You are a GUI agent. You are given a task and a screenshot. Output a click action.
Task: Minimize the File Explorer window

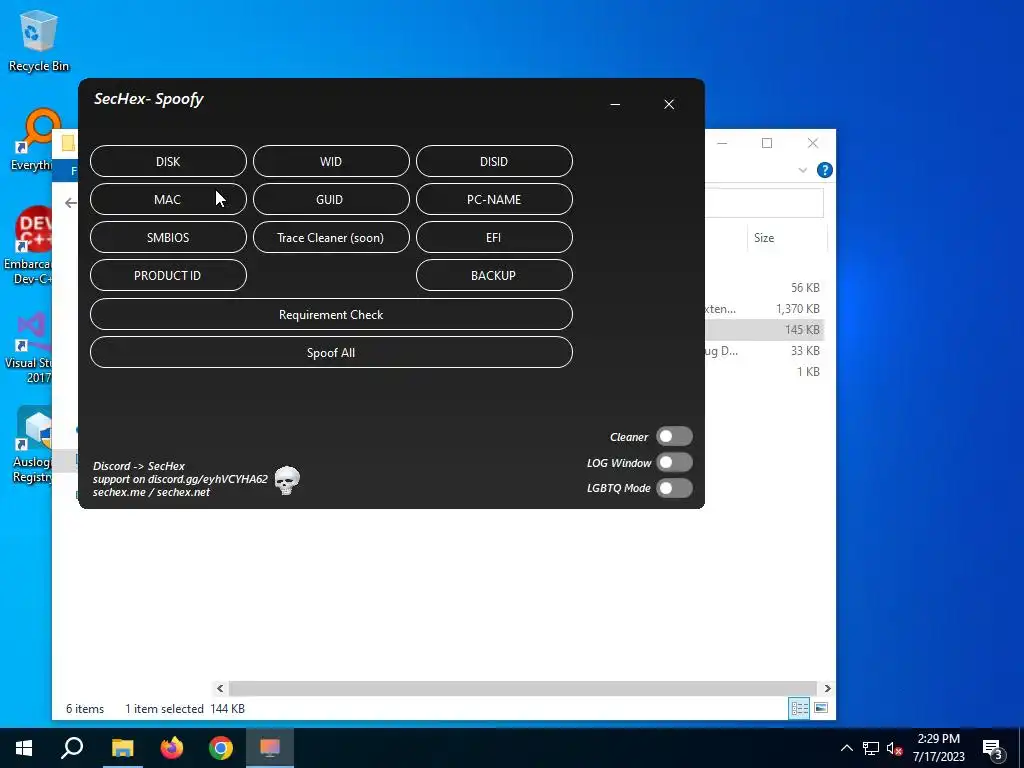722,143
